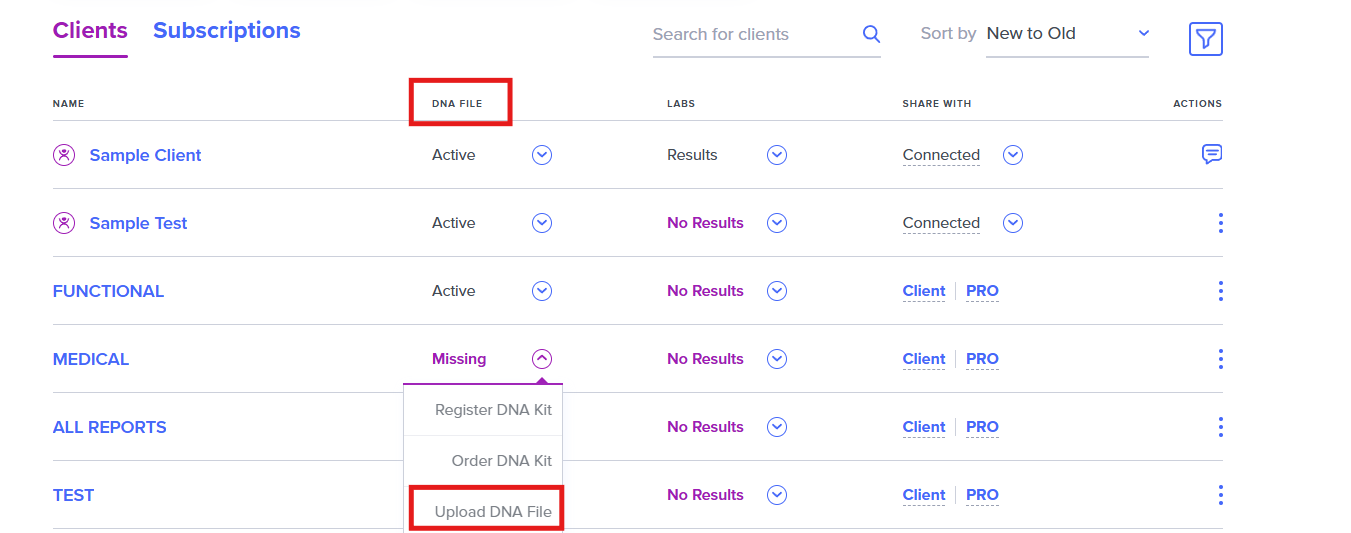Viewport: 1351px width, 533px height.
Task: Expand Labs options for ALL REPORTS
Action: coord(777,427)
